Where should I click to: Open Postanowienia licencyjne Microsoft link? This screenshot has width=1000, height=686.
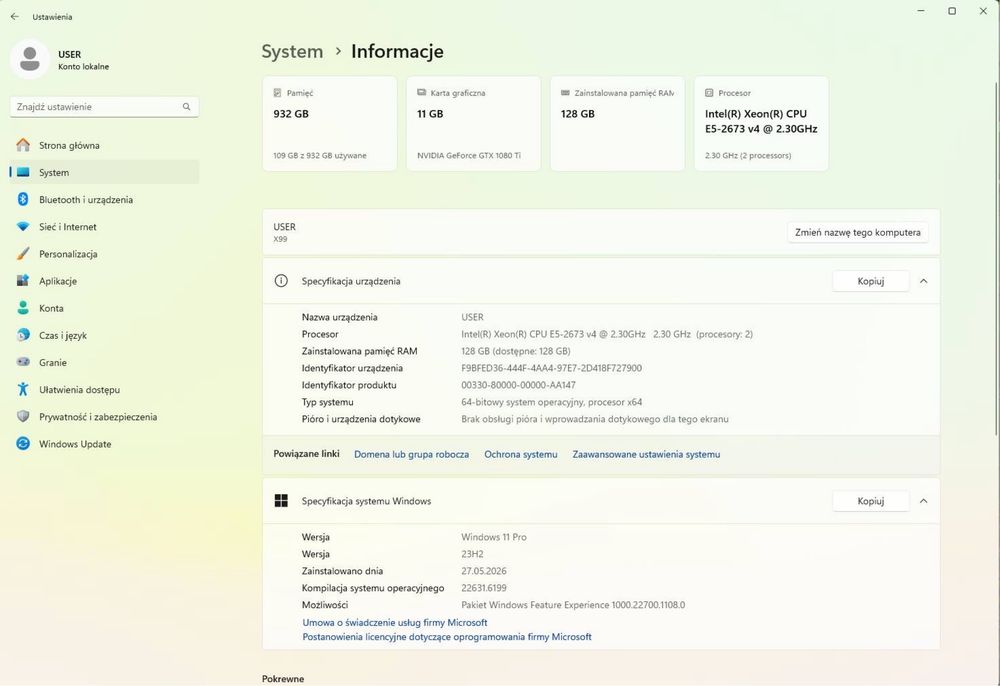point(447,636)
